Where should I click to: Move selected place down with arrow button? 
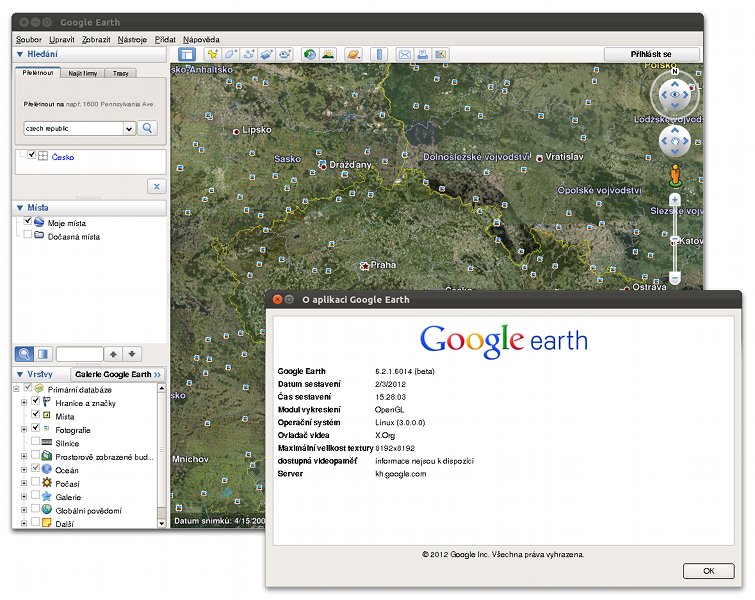tap(132, 354)
